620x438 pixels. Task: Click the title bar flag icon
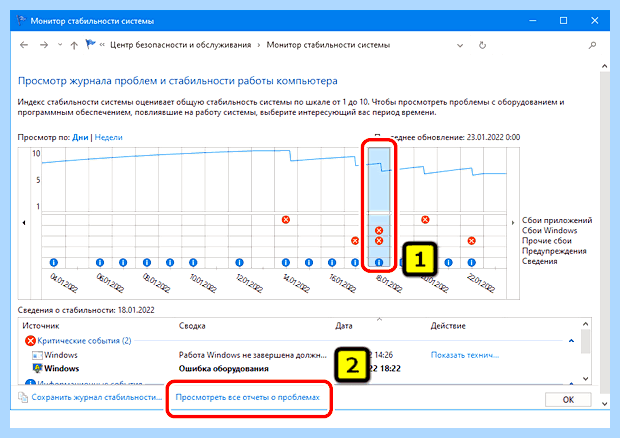21,20
